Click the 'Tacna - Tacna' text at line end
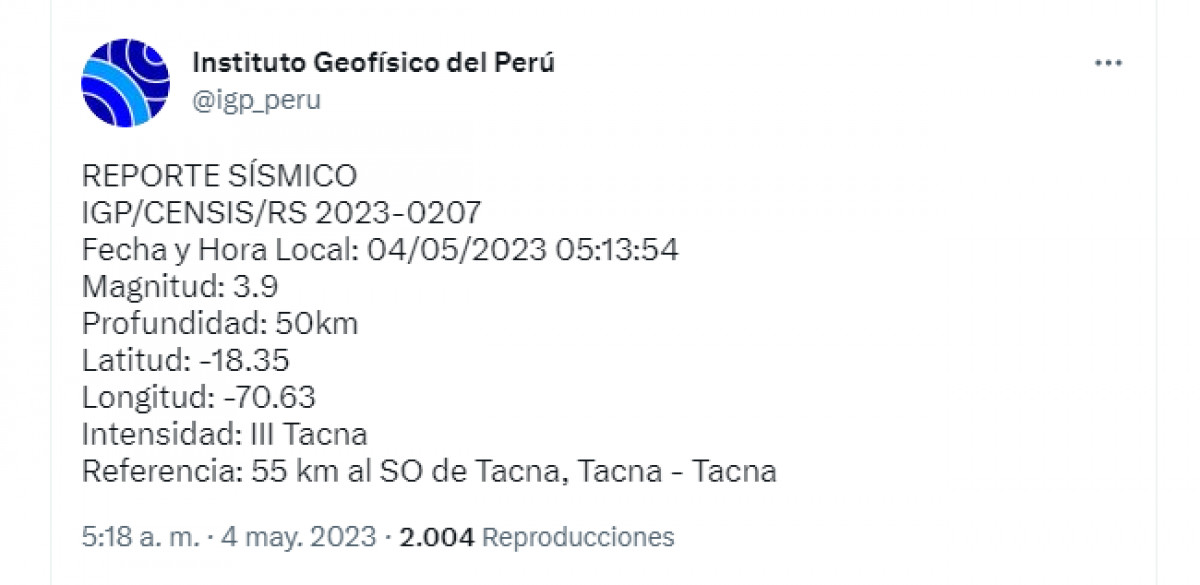 678,471
